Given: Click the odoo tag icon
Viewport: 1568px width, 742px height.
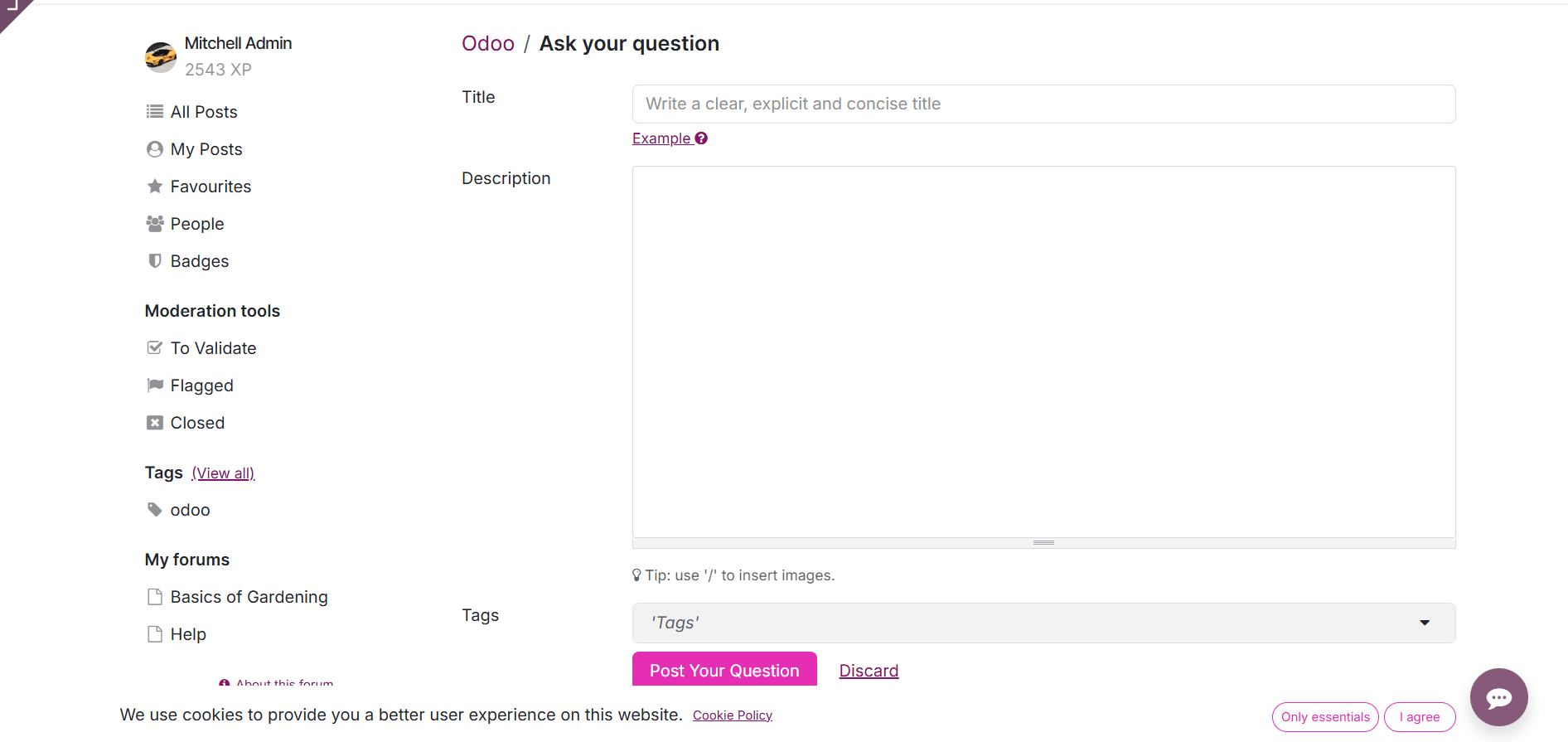Looking at the screenshot, I should 154,510.
